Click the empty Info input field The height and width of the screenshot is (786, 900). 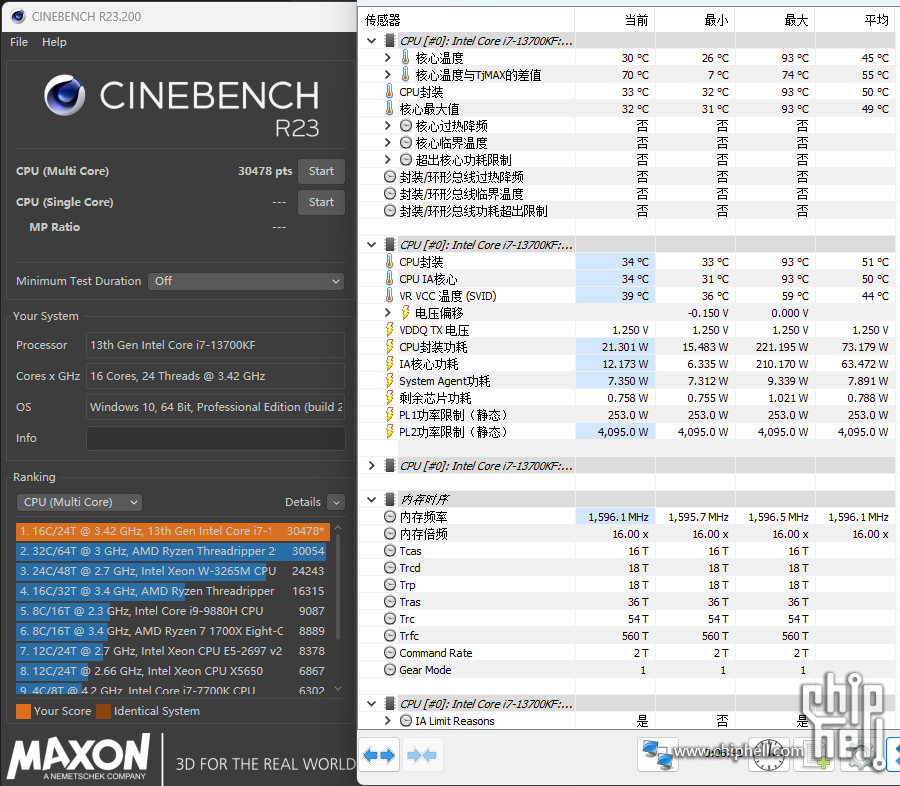[216, 438]
